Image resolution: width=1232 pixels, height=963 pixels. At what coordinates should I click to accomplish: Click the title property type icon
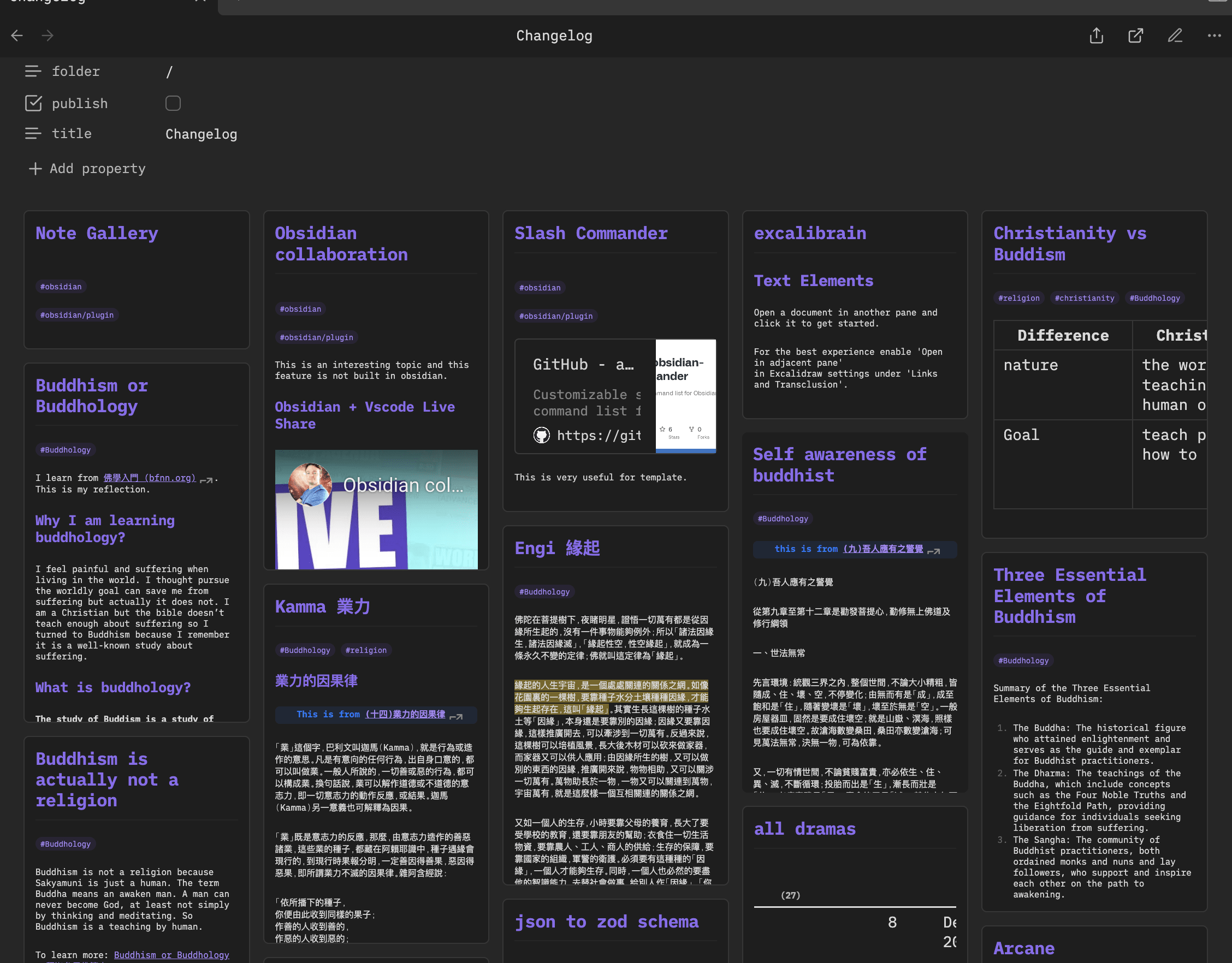coord(33,134)
